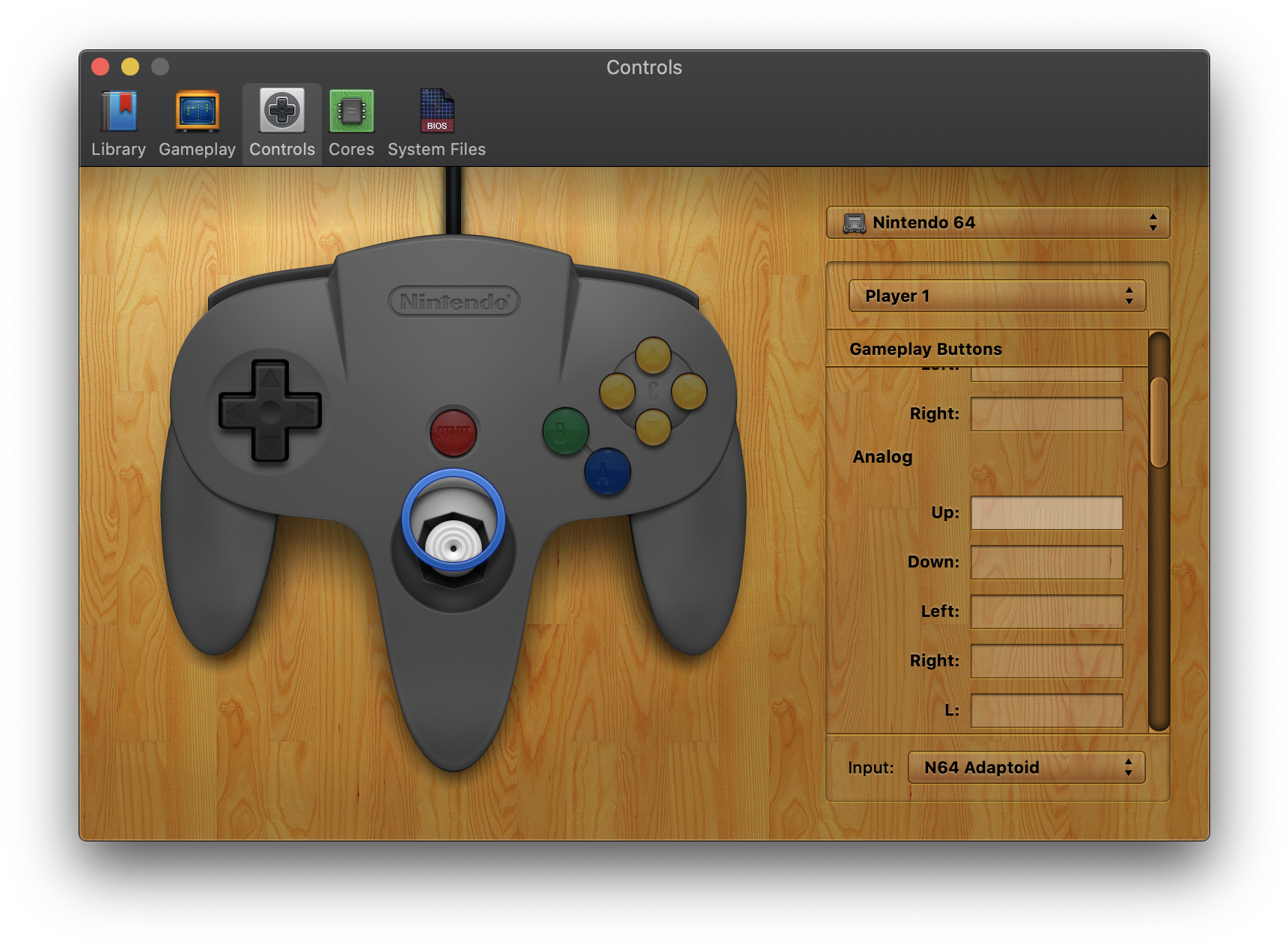Click the D-pad on the controller

tap(270, 411)
